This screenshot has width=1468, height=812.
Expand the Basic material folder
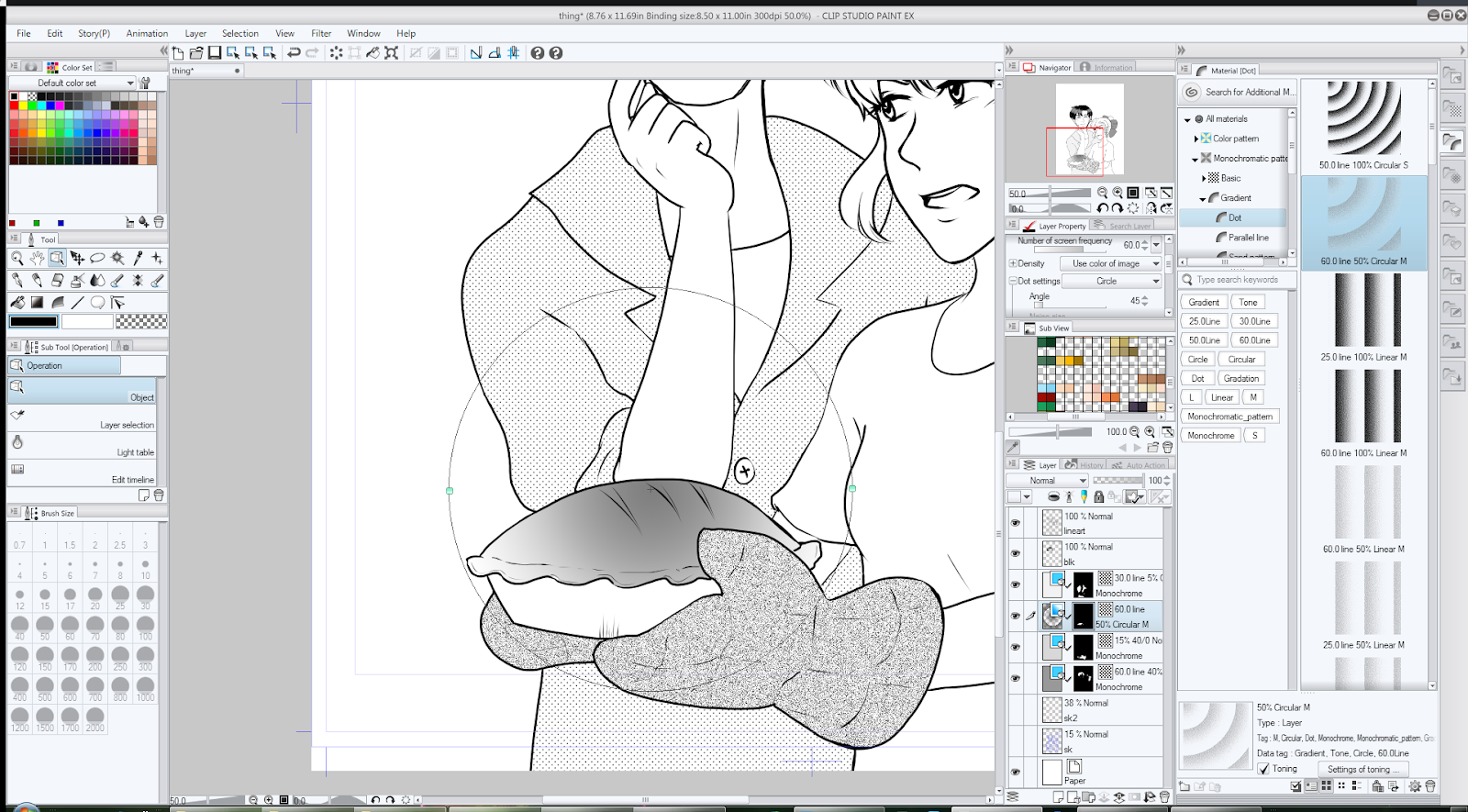tap(1204, 178)
